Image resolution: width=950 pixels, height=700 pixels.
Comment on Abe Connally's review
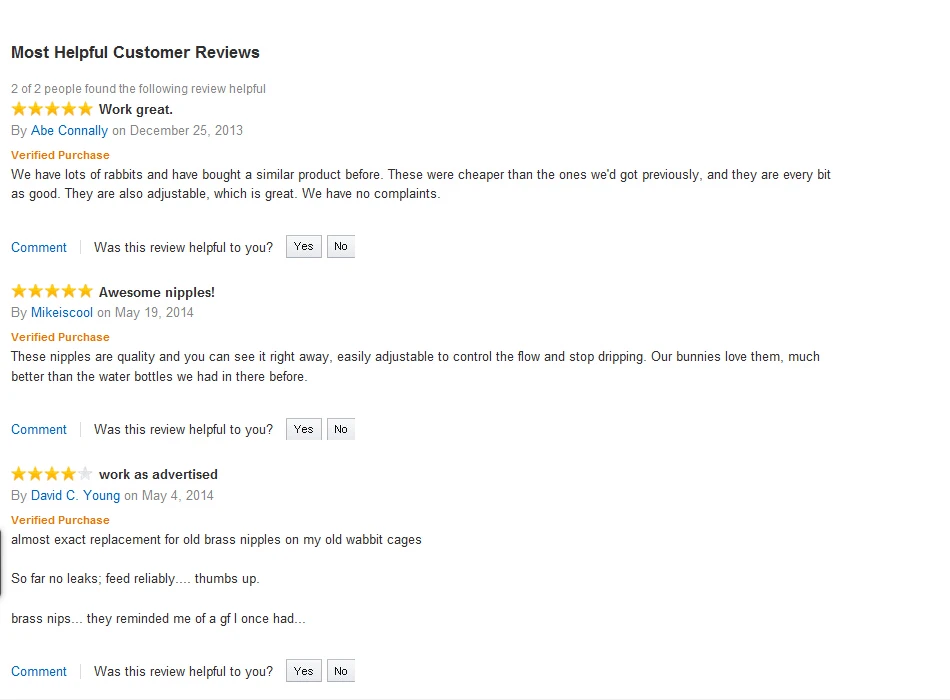39,247
